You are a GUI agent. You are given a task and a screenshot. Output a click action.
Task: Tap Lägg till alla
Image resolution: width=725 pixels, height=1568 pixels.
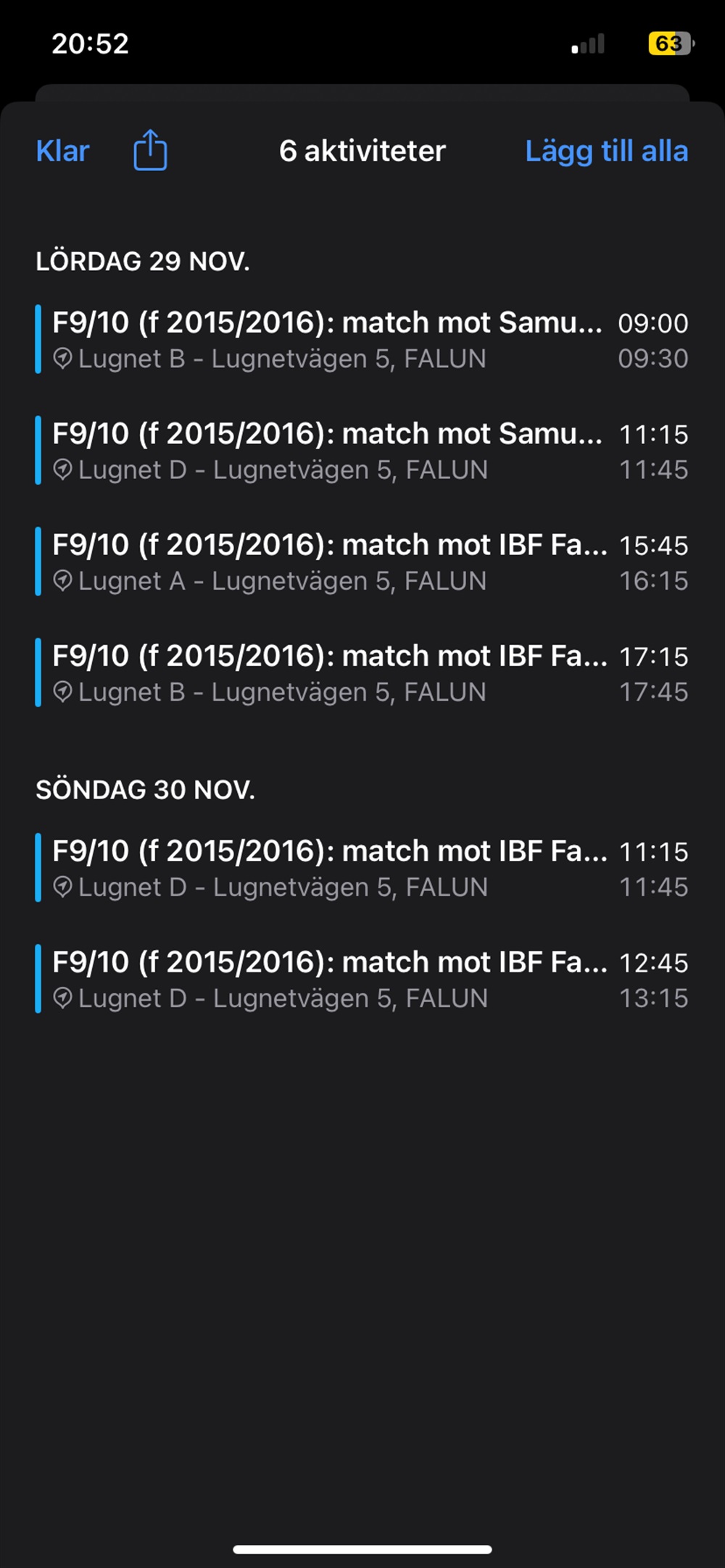click(x=606, y=151)
